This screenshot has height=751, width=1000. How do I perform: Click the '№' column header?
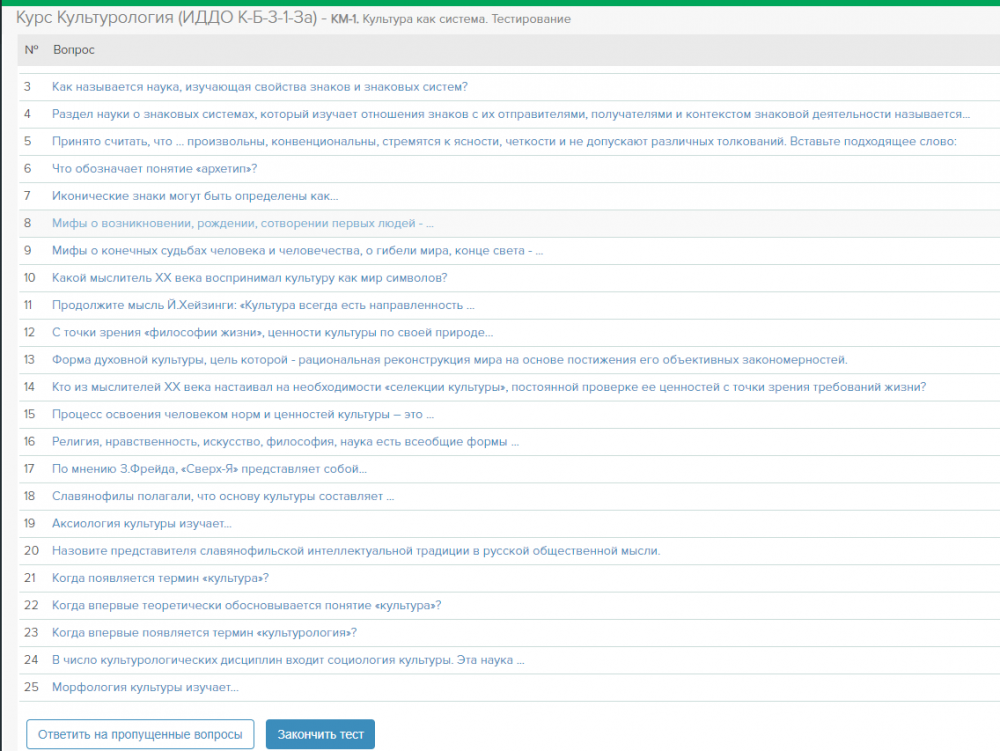31,50
